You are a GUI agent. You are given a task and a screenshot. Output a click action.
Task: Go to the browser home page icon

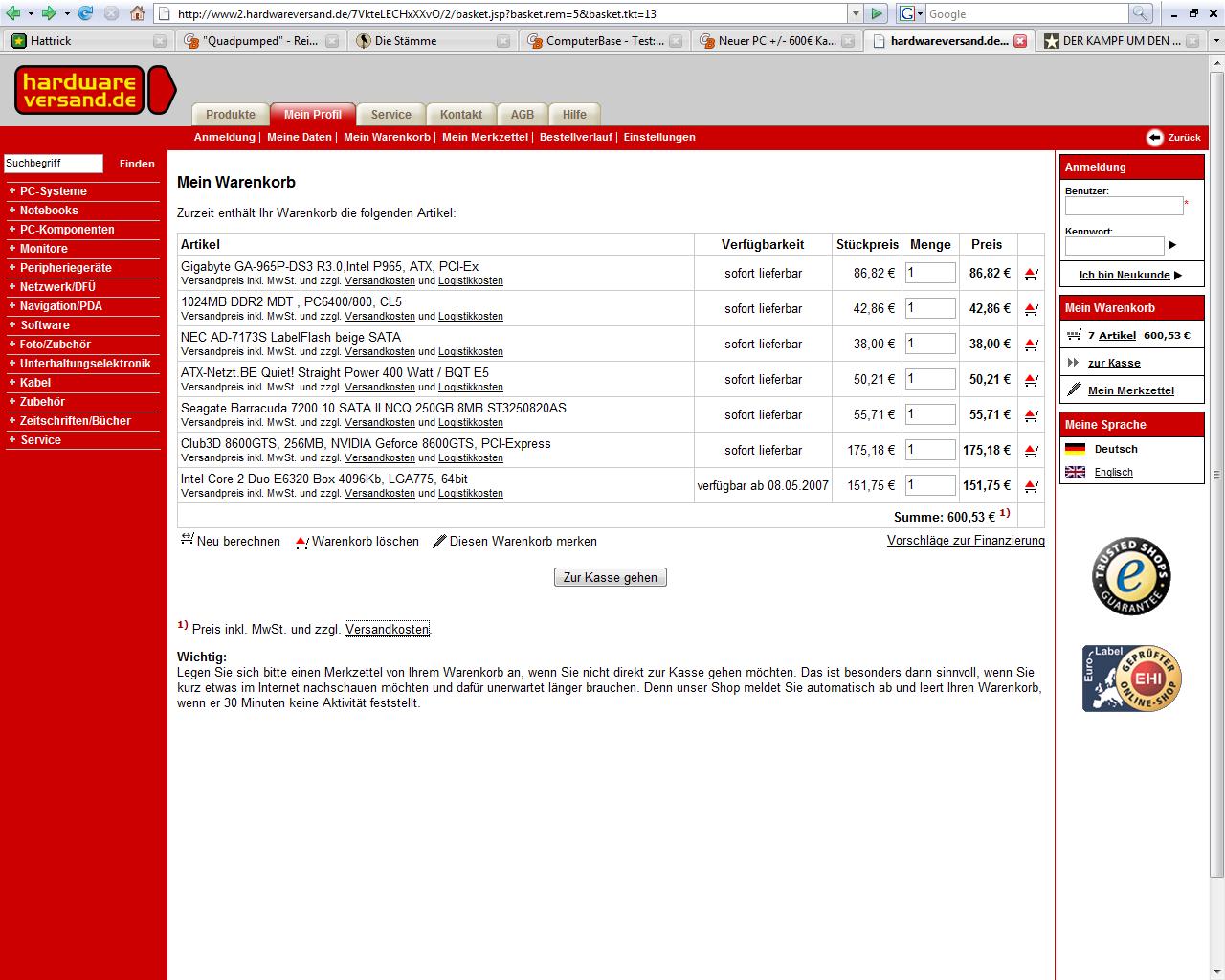click(137, 13)
